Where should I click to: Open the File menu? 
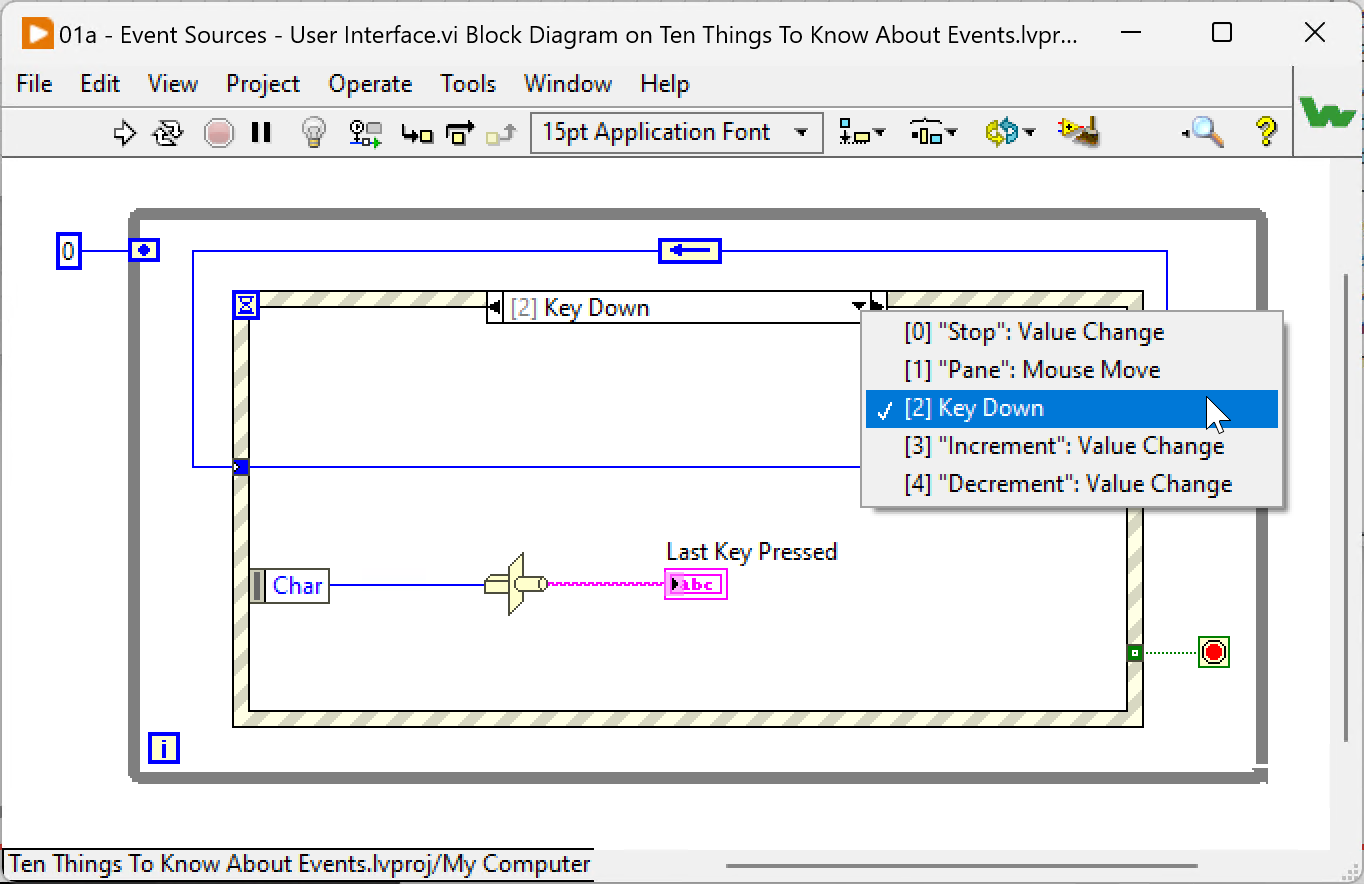tap(34, 84)
